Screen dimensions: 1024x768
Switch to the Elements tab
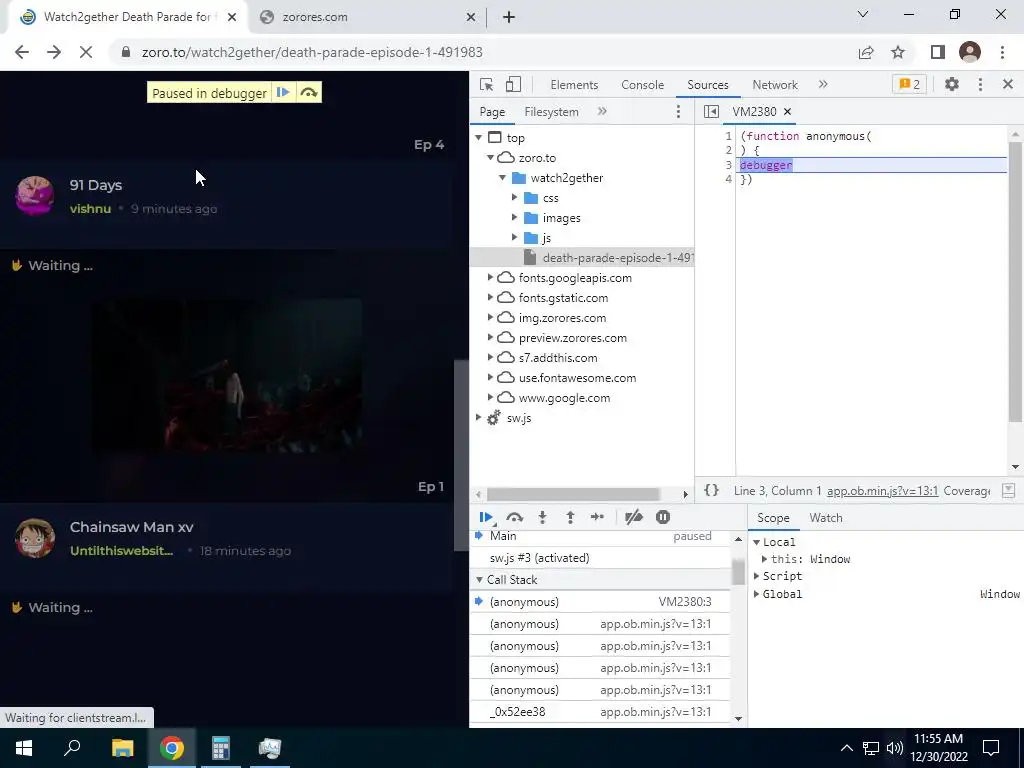[x=574, y=84]
